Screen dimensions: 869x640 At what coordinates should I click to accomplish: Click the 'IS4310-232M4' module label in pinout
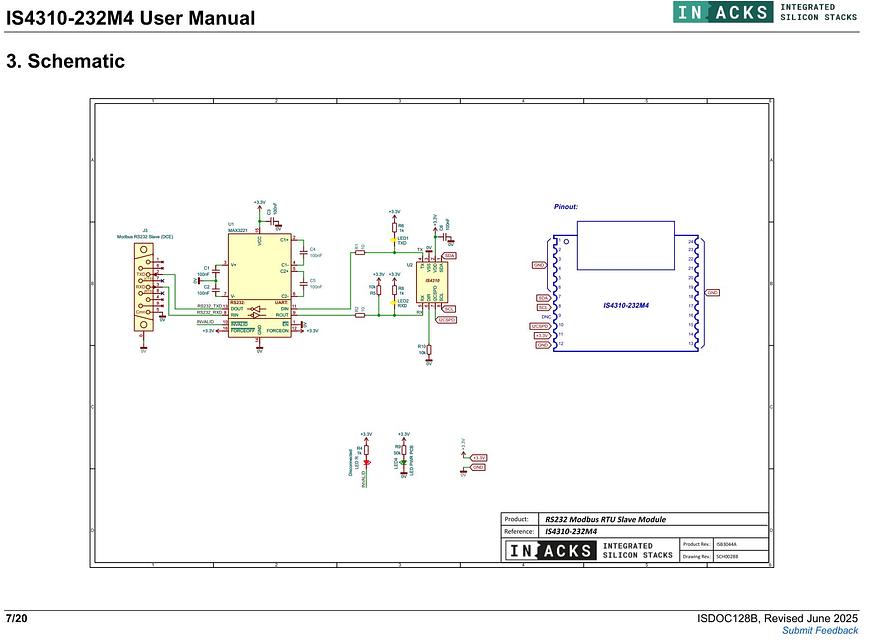click(626, 305)
